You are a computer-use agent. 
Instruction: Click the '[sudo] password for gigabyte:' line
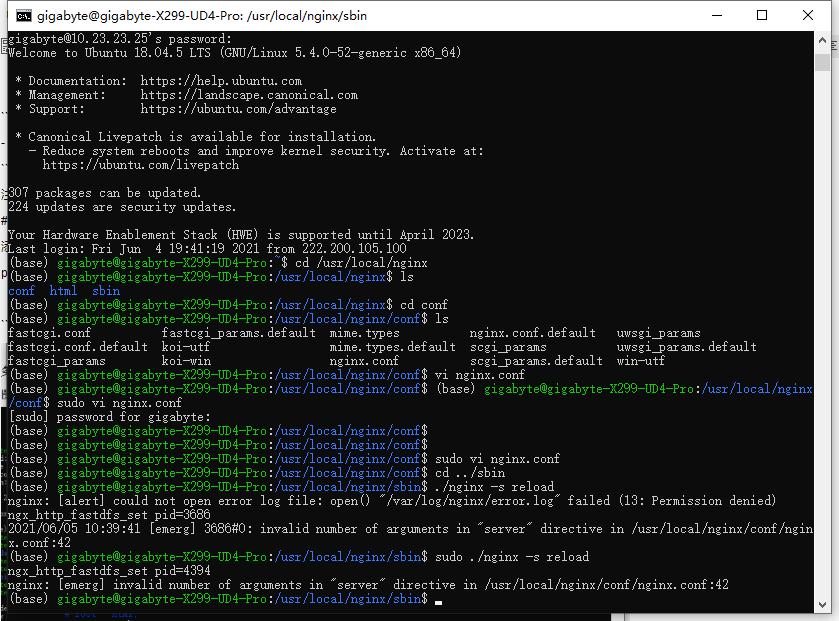(x=110, y=417)
